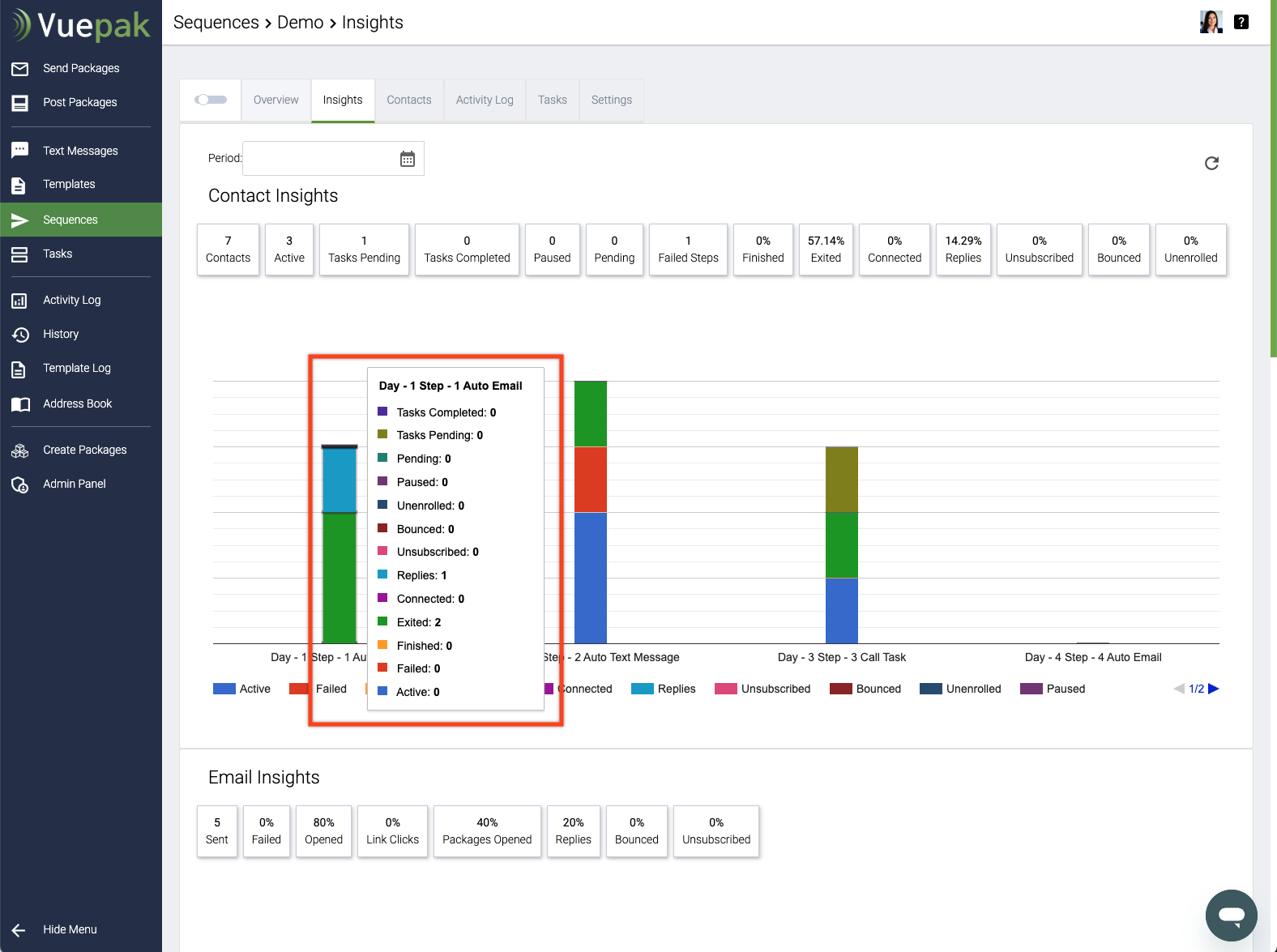This screenshot has width=1277, height=952.
Task: Toggle Replies series in chart legend
Action: coord(664,689)
